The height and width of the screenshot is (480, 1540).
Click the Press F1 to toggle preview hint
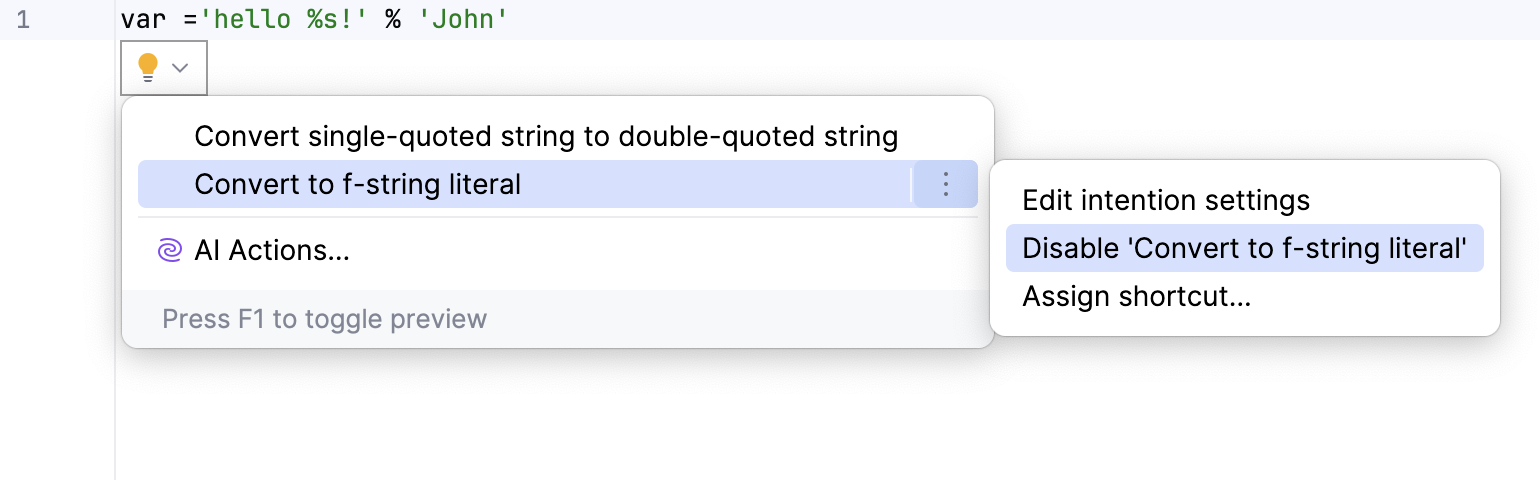click(x=324, y=319)
